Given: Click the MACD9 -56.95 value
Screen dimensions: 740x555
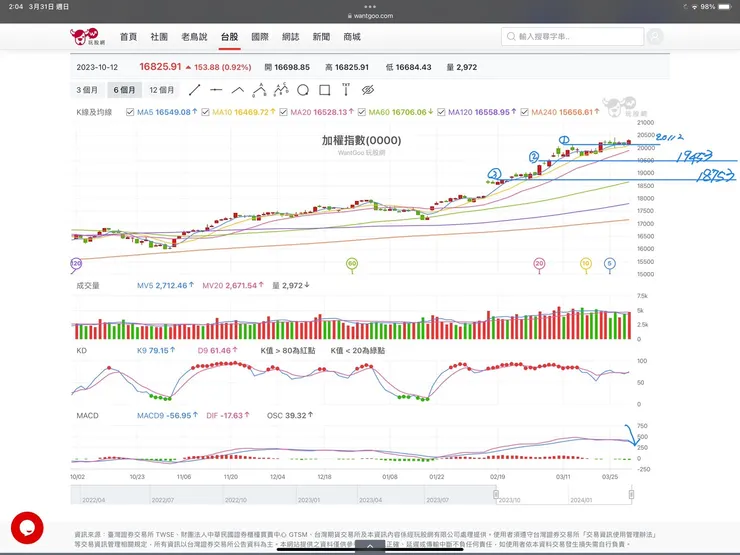Looking at the screenshot, I should click(x=168, y=416).
